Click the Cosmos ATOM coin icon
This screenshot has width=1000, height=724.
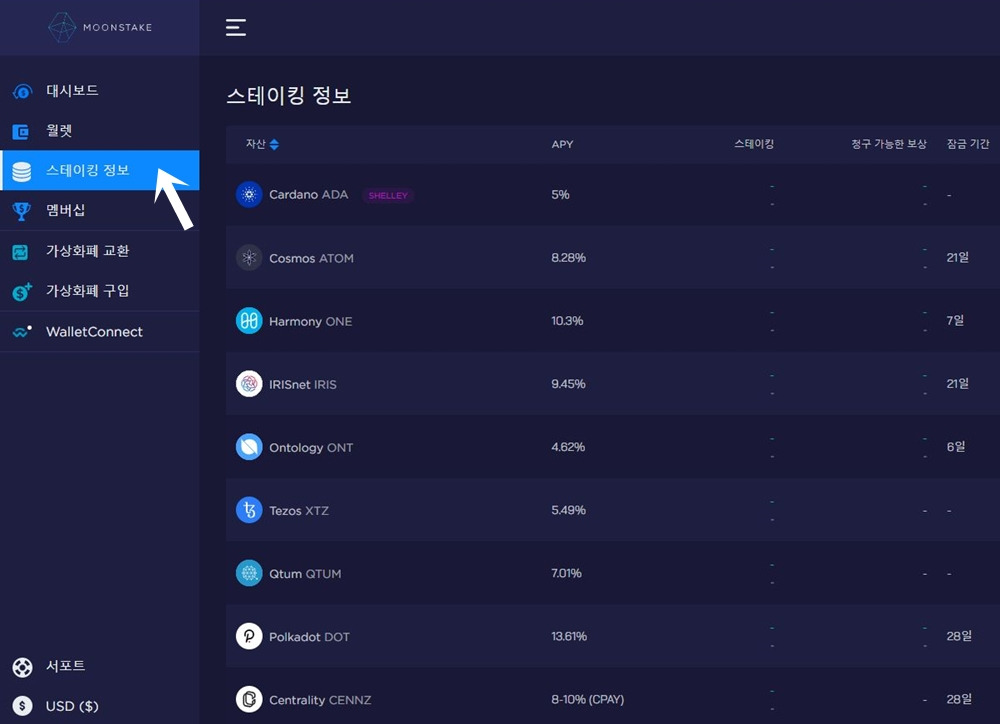(249, 258)
